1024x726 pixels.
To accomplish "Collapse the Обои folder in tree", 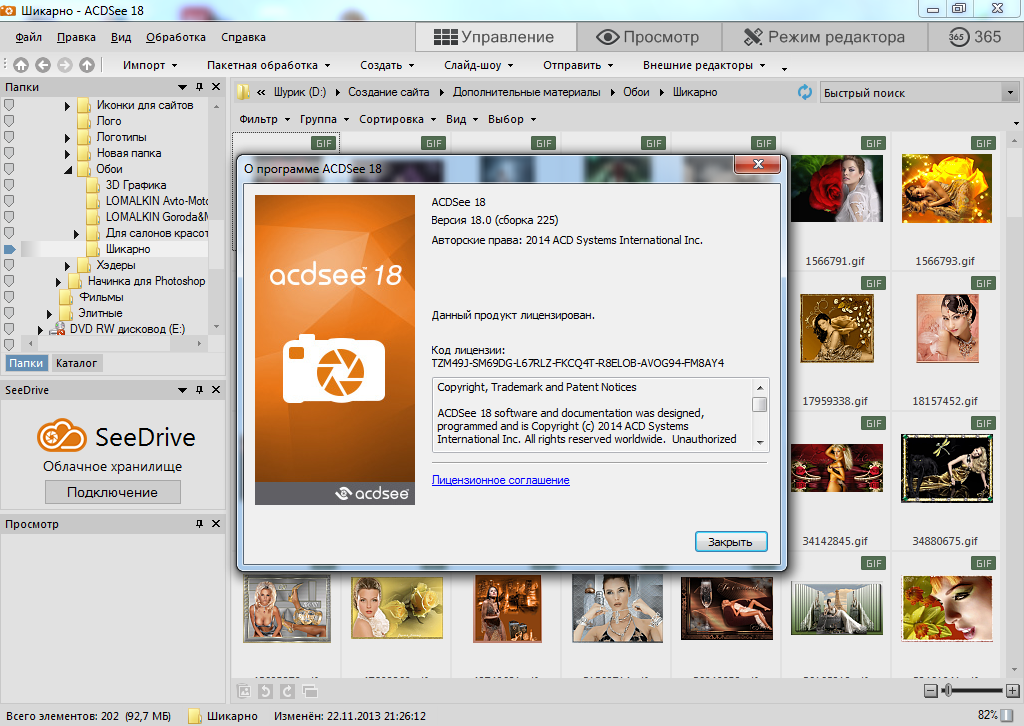I will 67,170.
